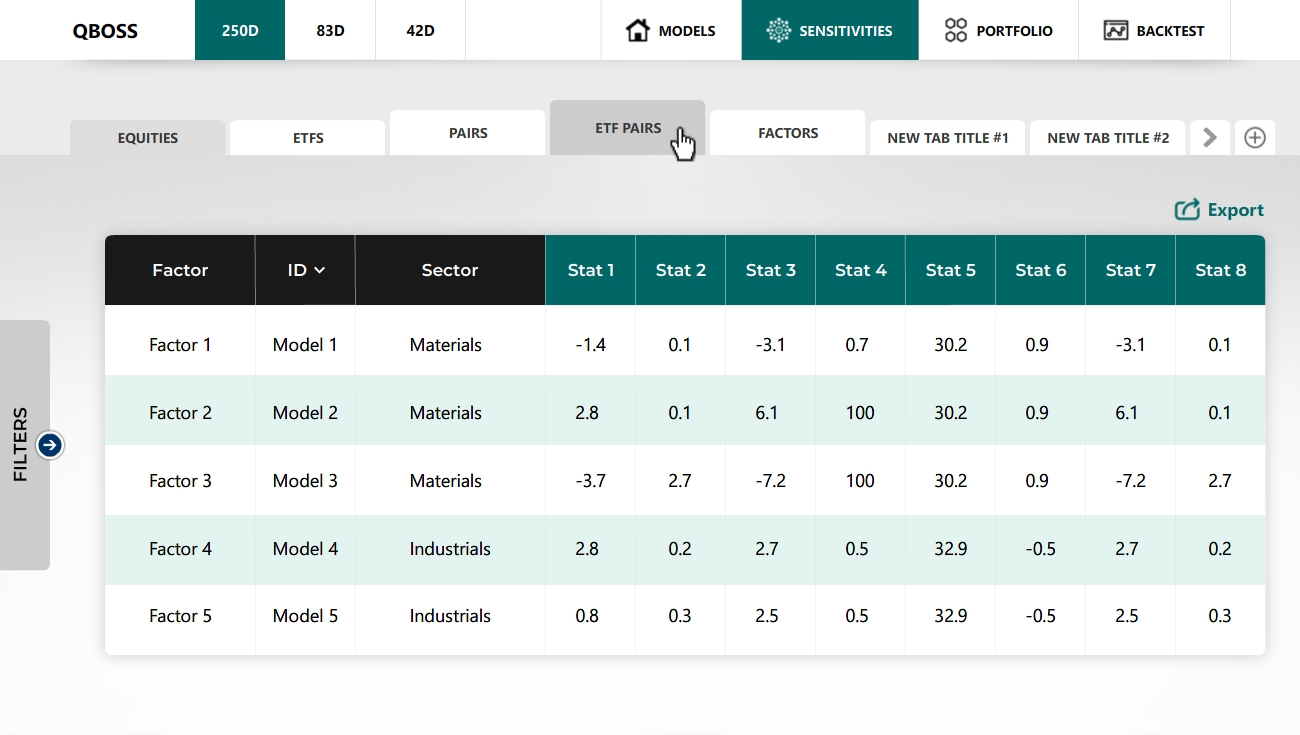Click the Models home icon
The height and width of the screenshot is (735, 1300).
click(x=637, y=30)
